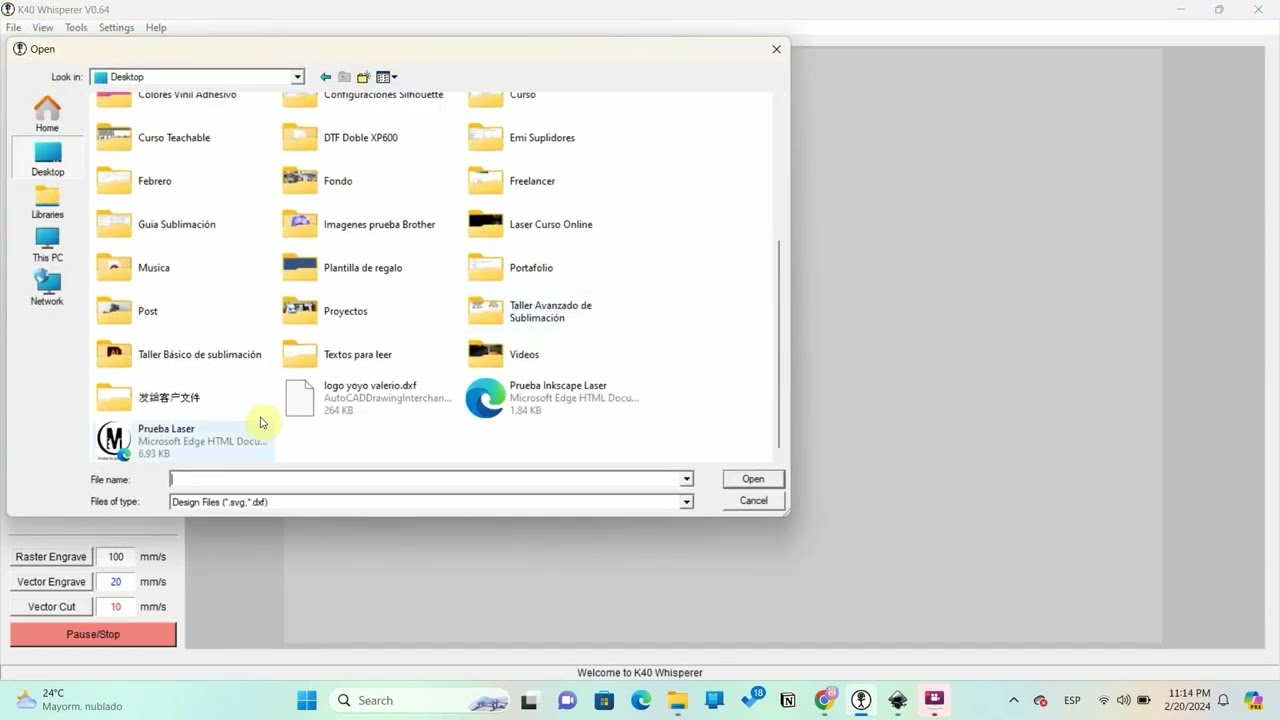The width and height of the screenshot is (1280, 720).
Task: Show hidden system tray icons
Action: coord(1014,700)
